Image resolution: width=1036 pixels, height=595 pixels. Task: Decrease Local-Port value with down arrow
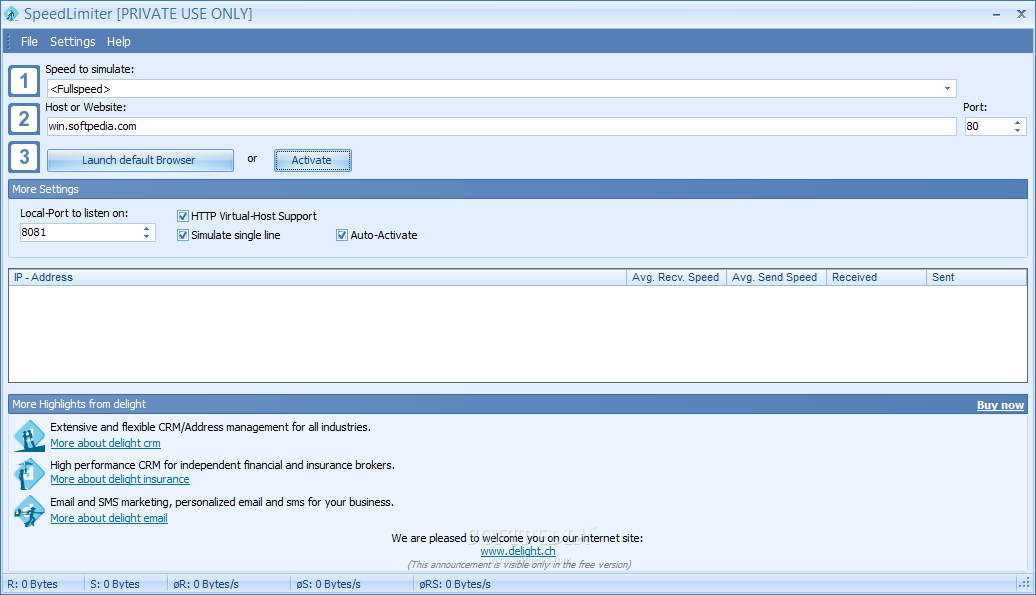(147, 236)
